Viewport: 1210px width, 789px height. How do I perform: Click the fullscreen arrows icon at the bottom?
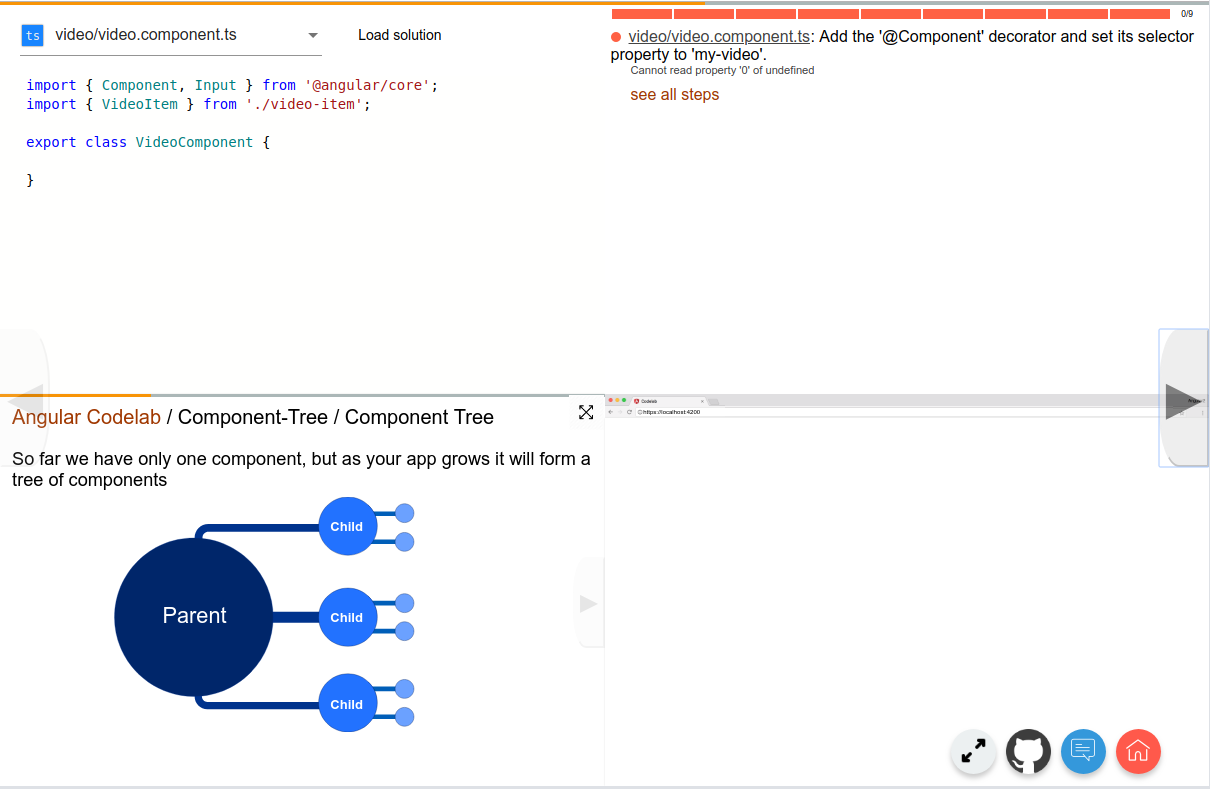(973, 751)
